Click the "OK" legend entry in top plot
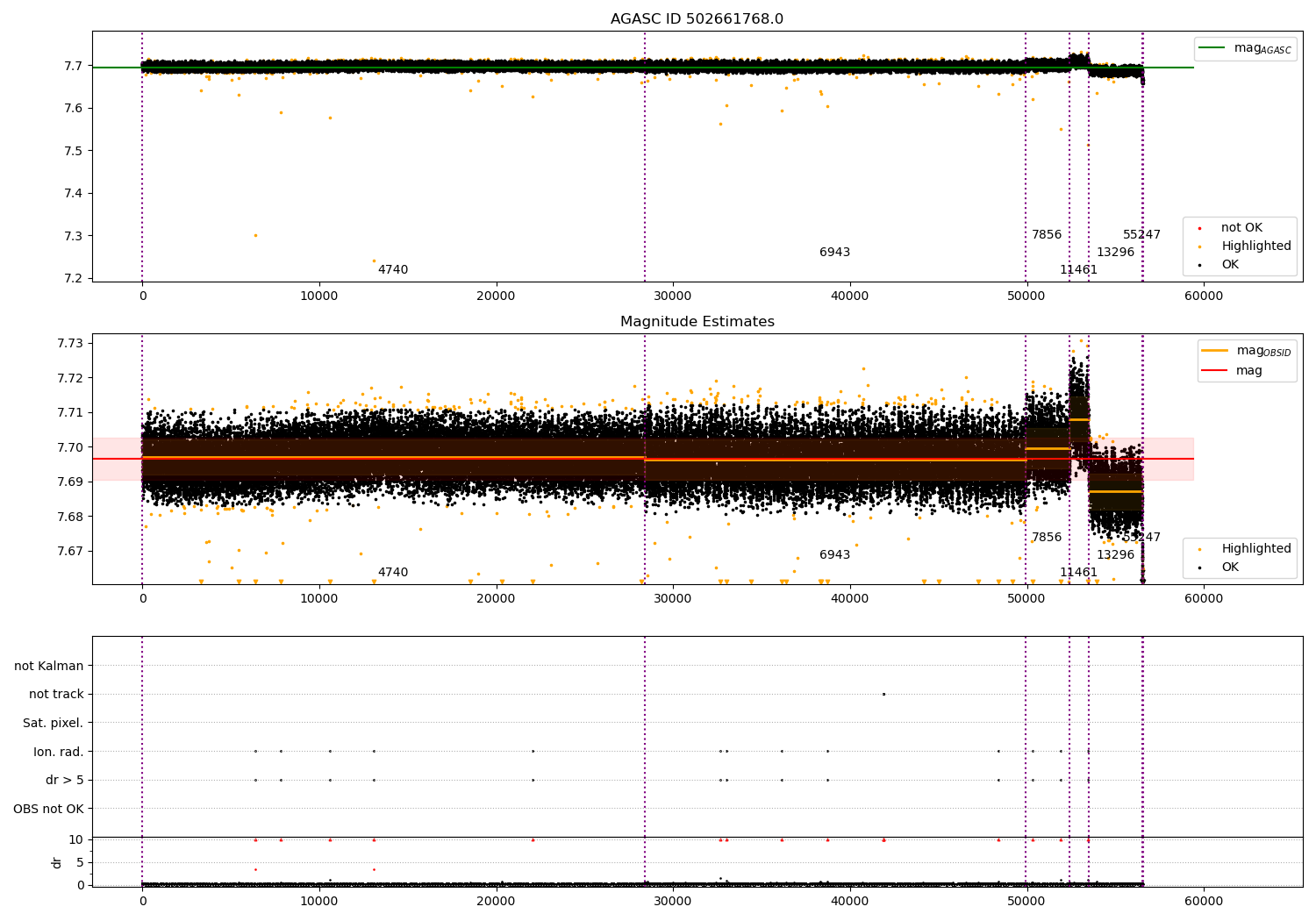 click(1230, 265)
